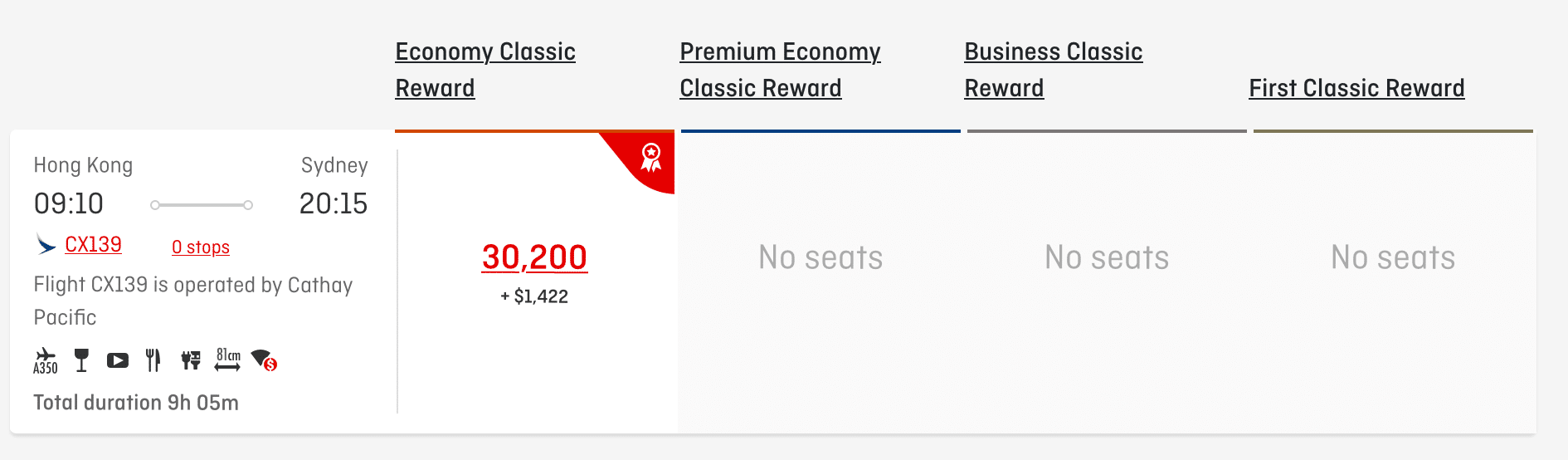The image size is (1568, 460).
Task: View details via the 0 stops link
Action: [x=201, y=247]
